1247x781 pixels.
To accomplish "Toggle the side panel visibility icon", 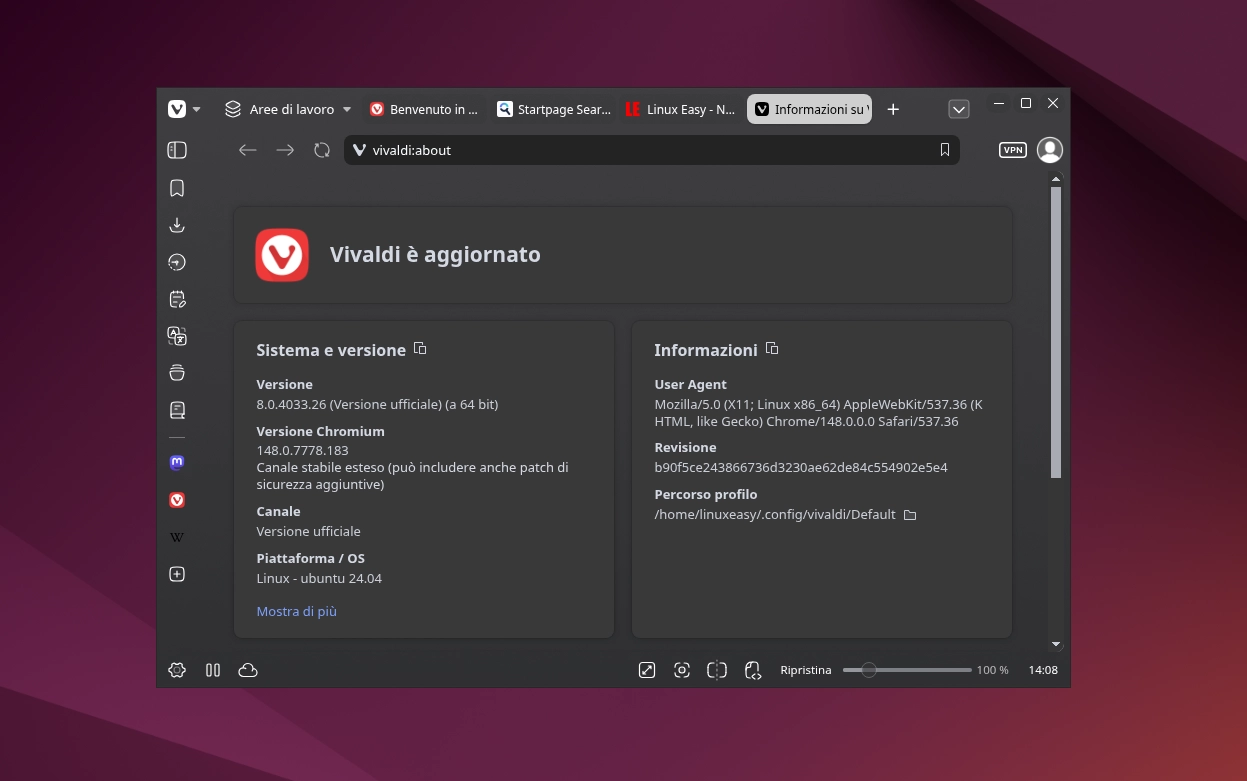I will [x=177, y=150].
